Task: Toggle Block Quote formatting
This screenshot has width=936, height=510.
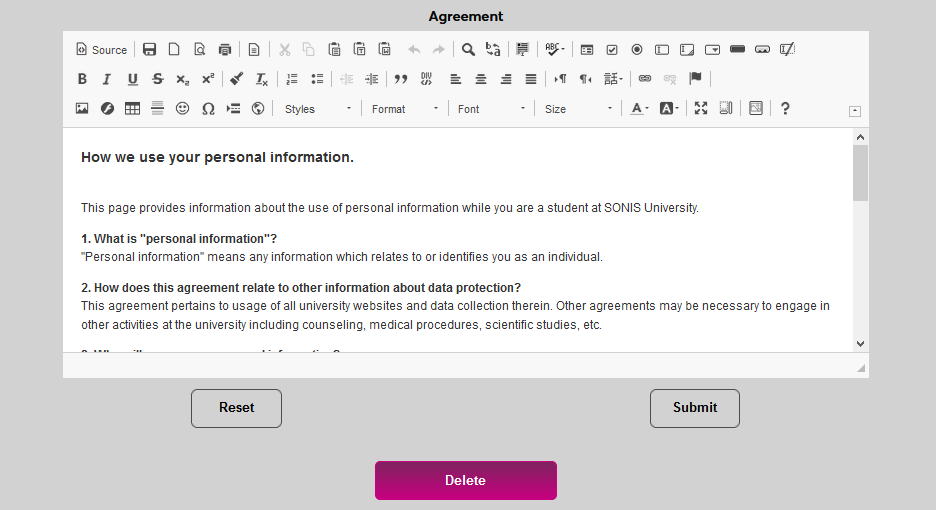Action: (401, 79)
